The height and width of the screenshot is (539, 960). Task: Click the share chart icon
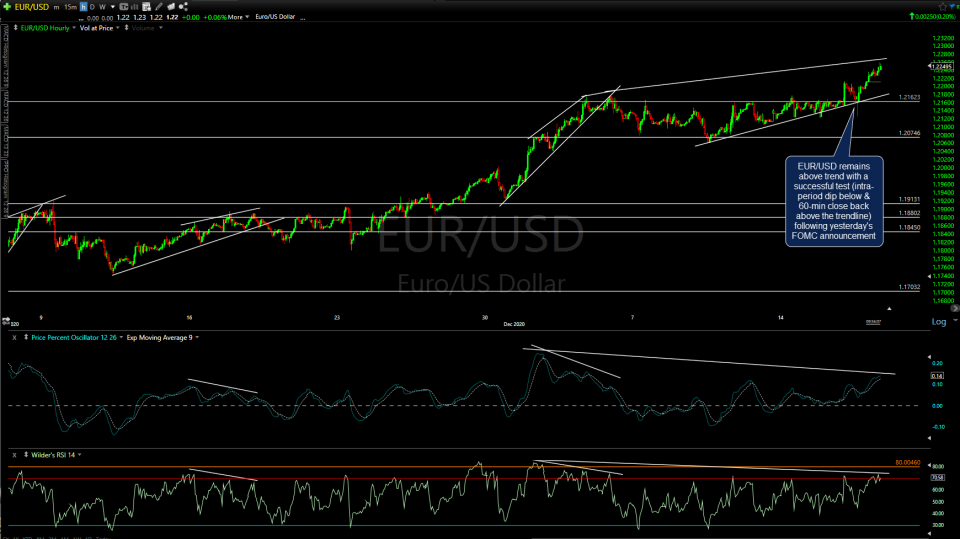[183, 7]
